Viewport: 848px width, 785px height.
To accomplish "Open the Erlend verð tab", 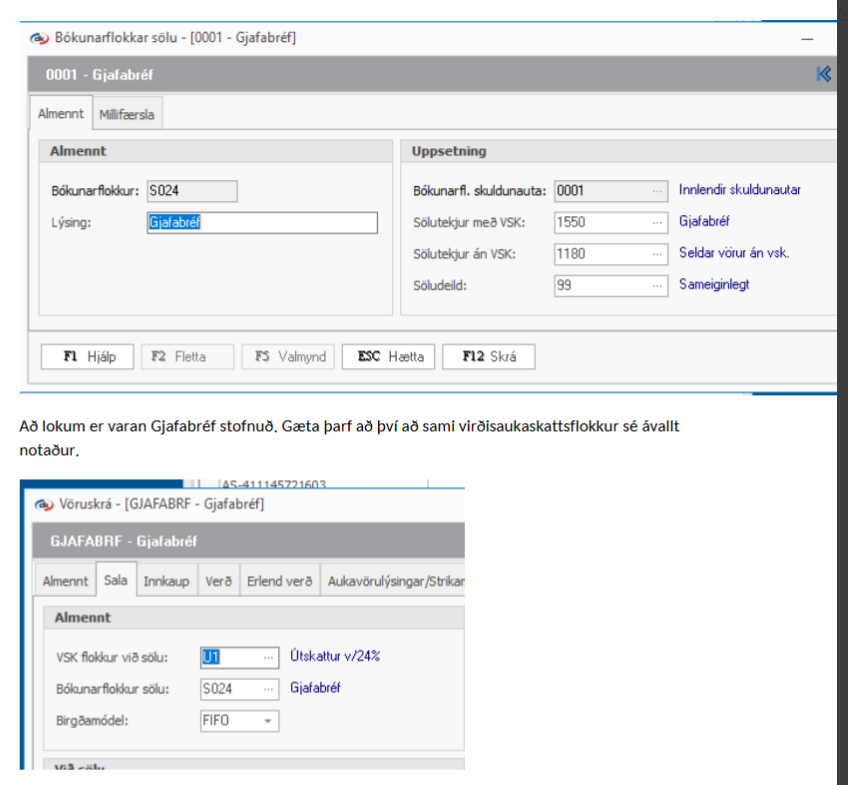I will click(x=279, y=581).
